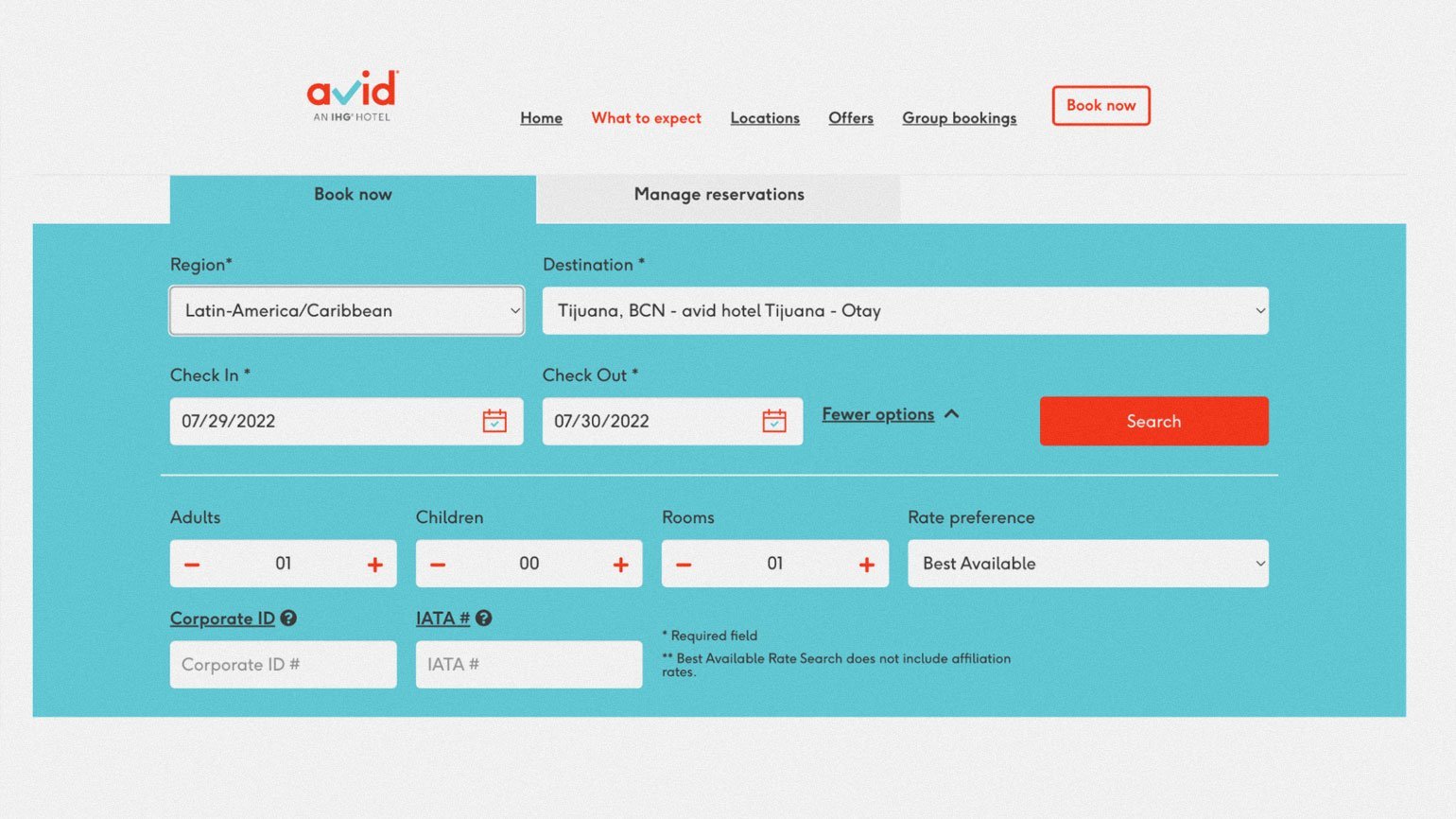Click the Adults value 01
The height and width of the screenshot is (819, 1456).
(x=284, y=564)
